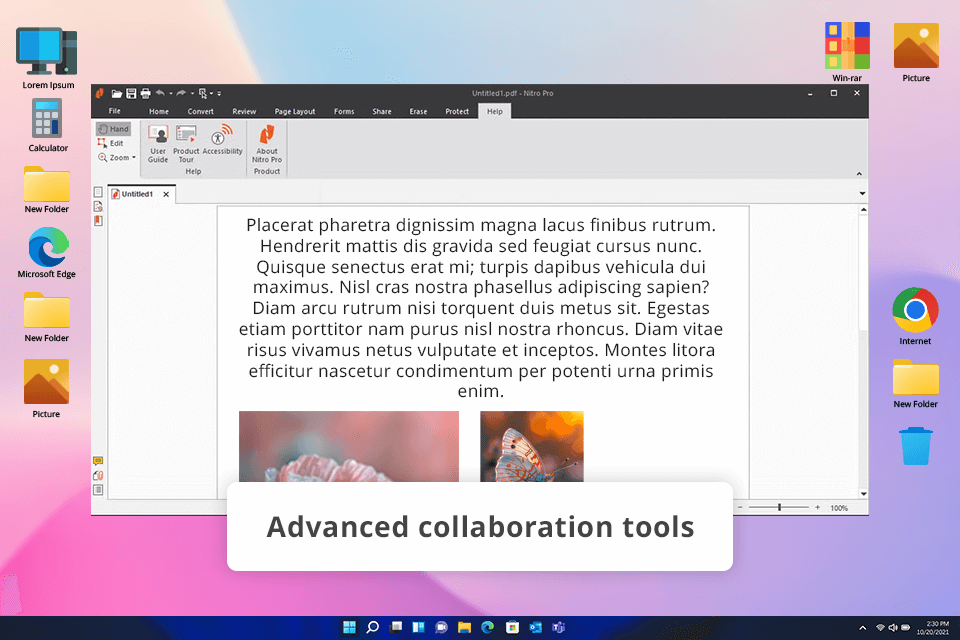This screenshot has height=640, width=960.
Task: Click the Windows Start button on taskbar
Action: click(x=349, y=627)
